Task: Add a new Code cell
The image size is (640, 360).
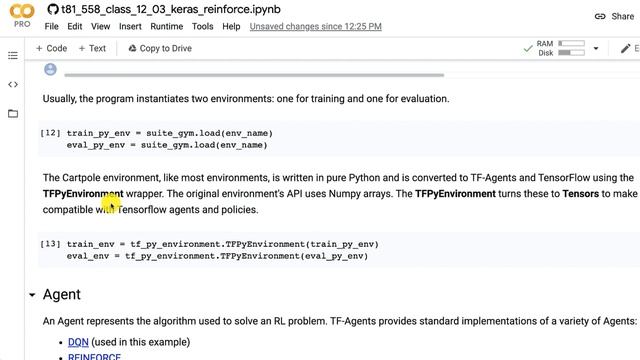Action: click(x=51, y=48)
